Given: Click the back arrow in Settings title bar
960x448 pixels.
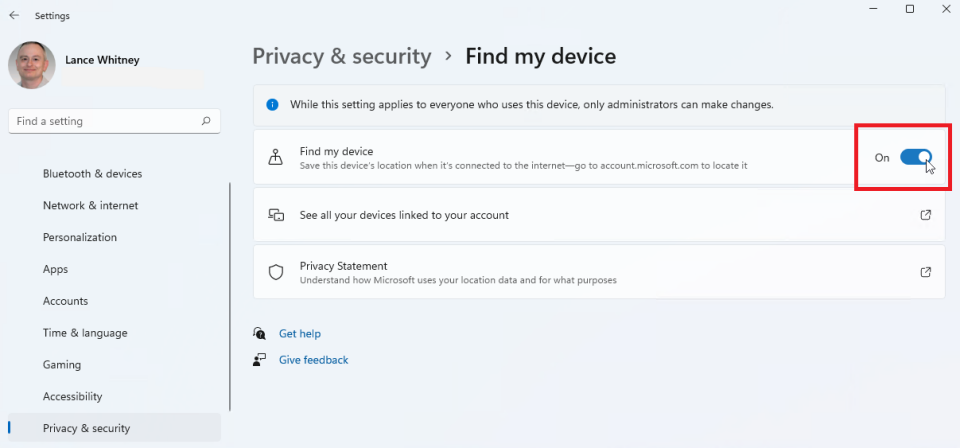Looking at the screenshot, I should click(x=14, y=15).
